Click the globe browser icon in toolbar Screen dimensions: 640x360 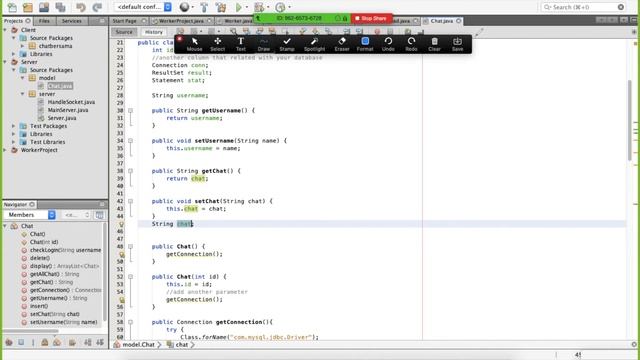tap(184, 7)
